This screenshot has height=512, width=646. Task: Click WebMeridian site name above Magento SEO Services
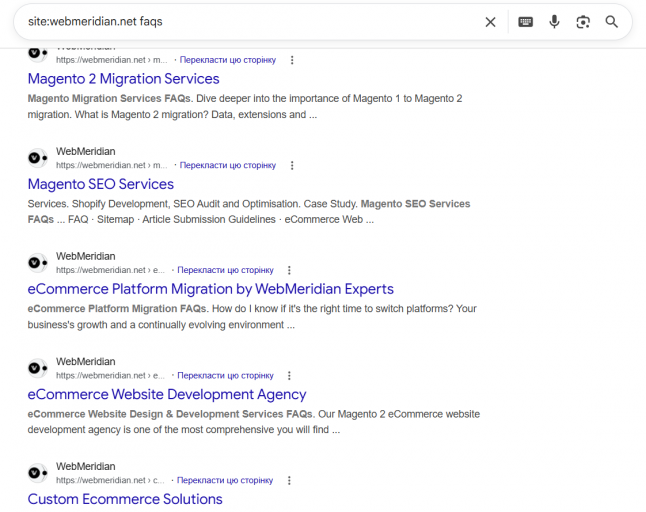(86, 151)
